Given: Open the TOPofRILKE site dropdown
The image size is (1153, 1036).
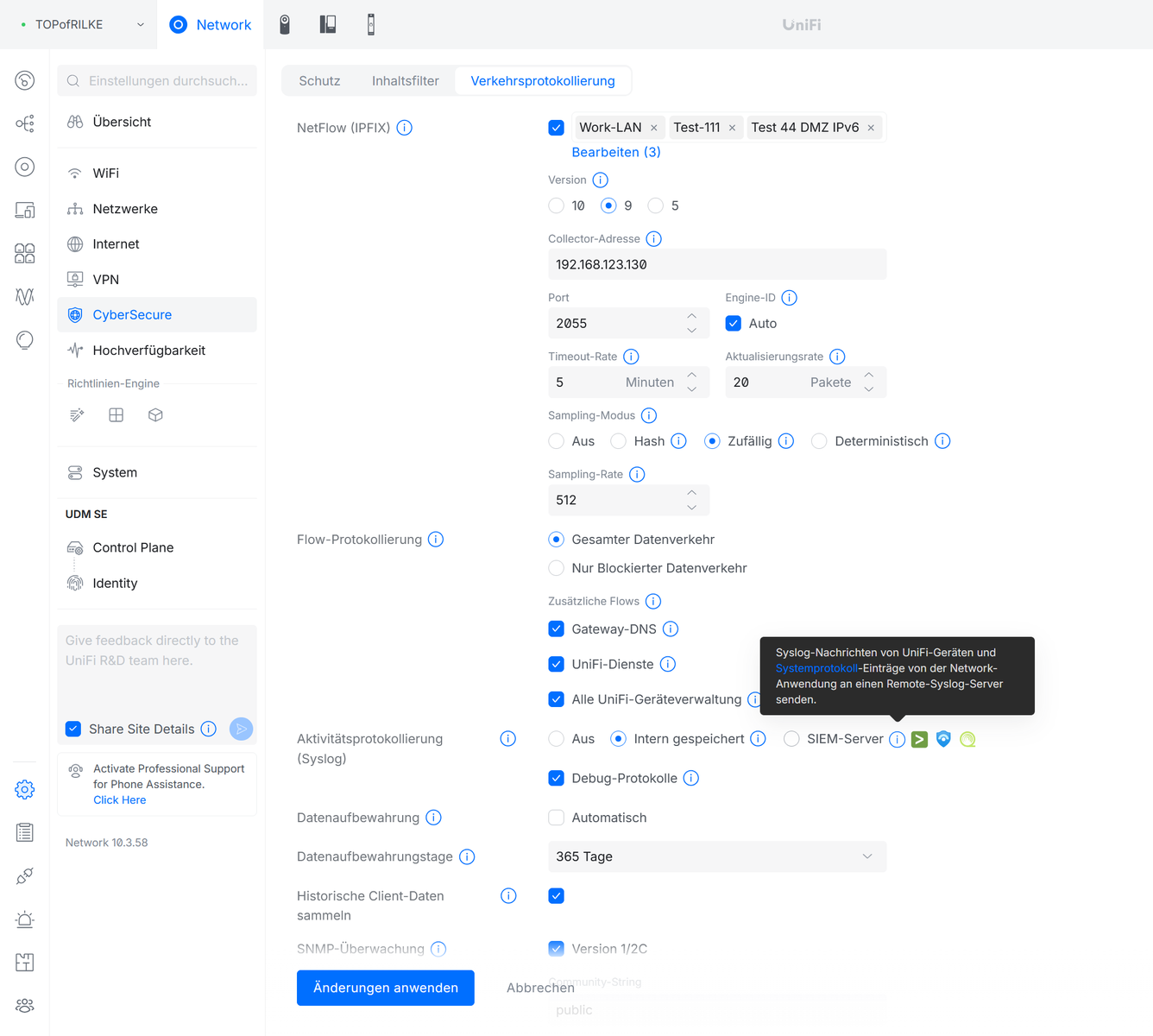Looking at the screenshot, I should click(x=83, y=24).
